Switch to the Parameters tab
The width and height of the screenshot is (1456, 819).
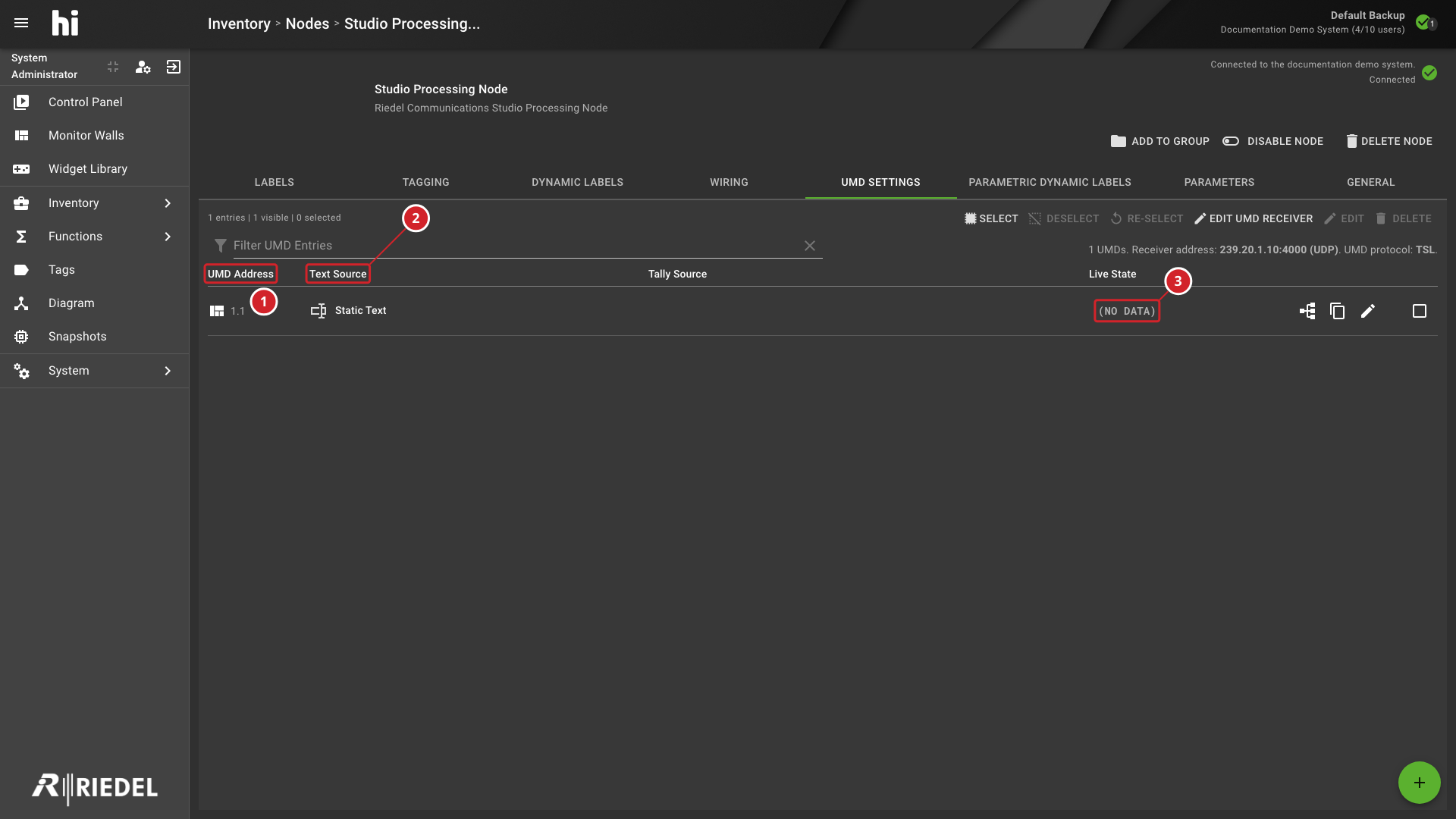click(x=1219, y=182)
